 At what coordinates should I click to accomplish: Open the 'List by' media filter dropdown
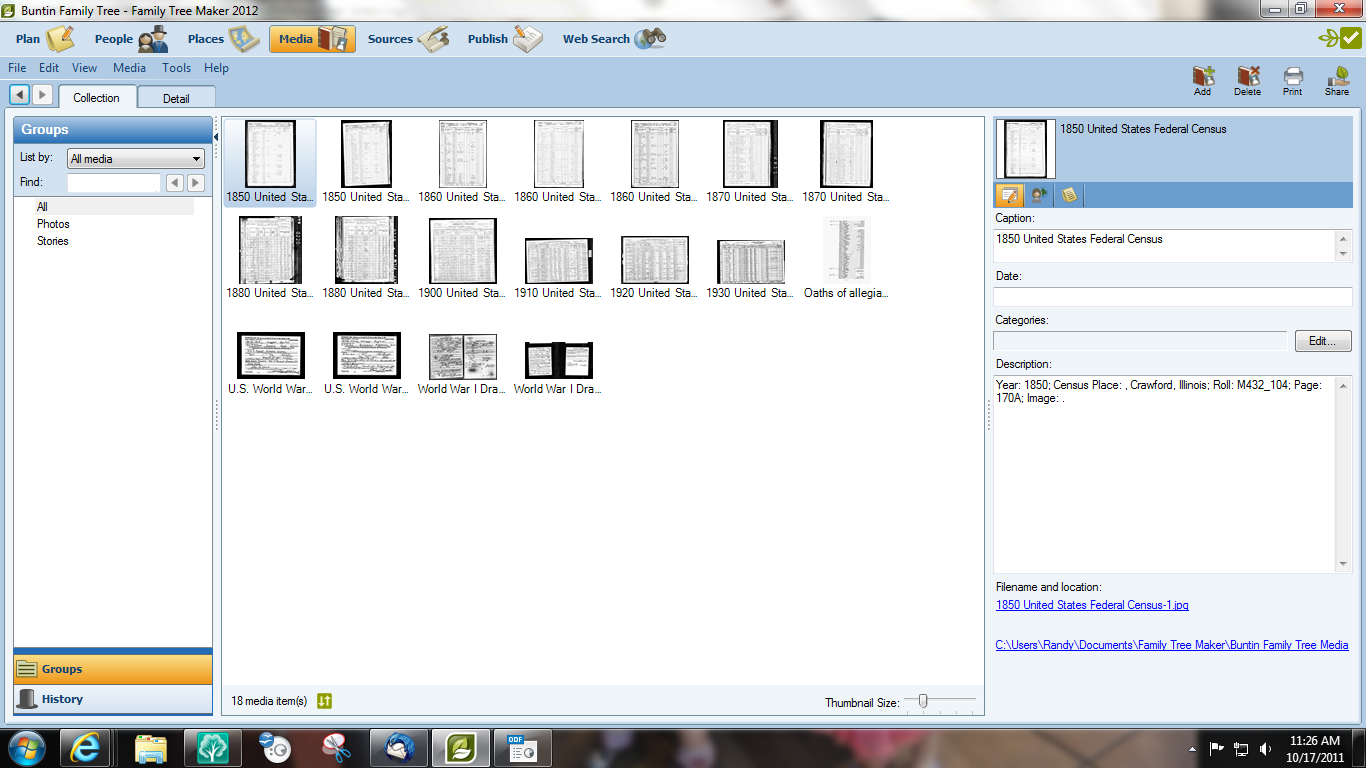(x=135, y=158)
